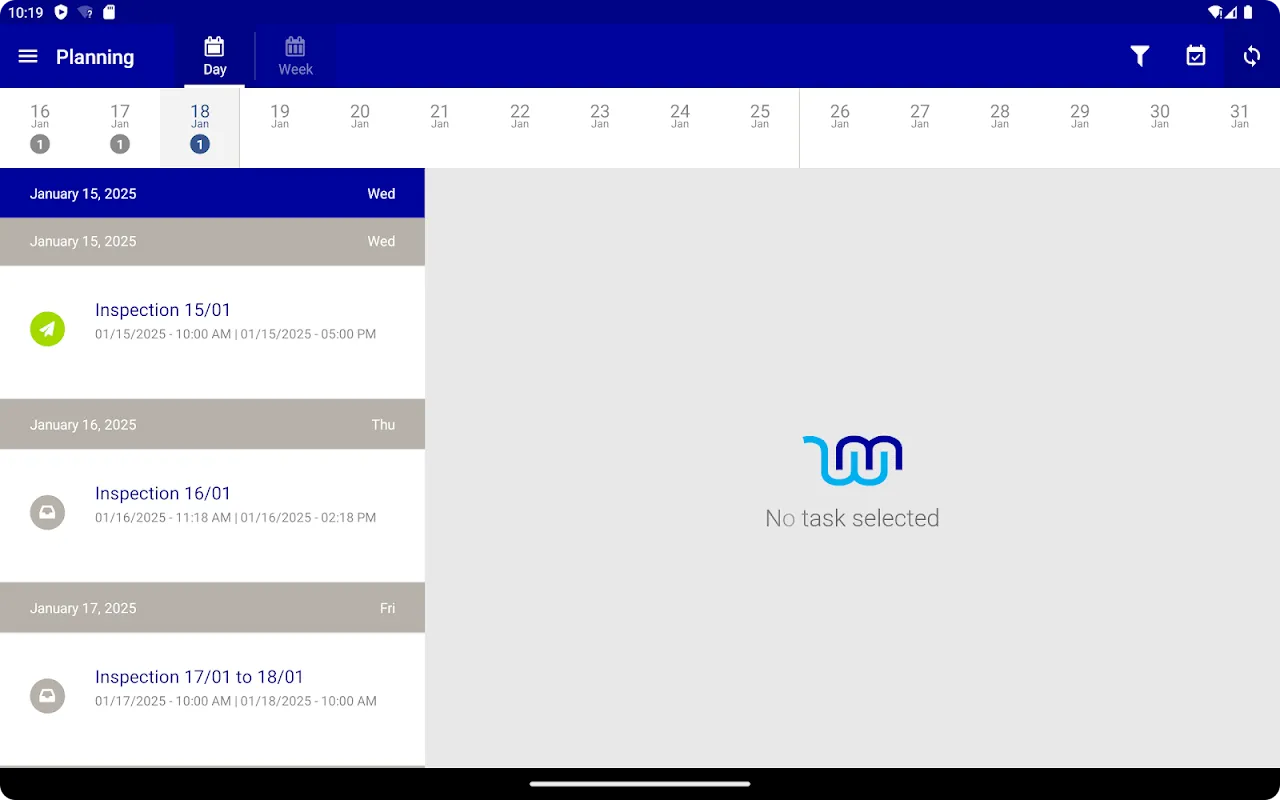Click the January 17, 2025 section header
Image resolution: width=1280 pixels, height=800 pixels.
pyautogui.click(x=212, y=608)
